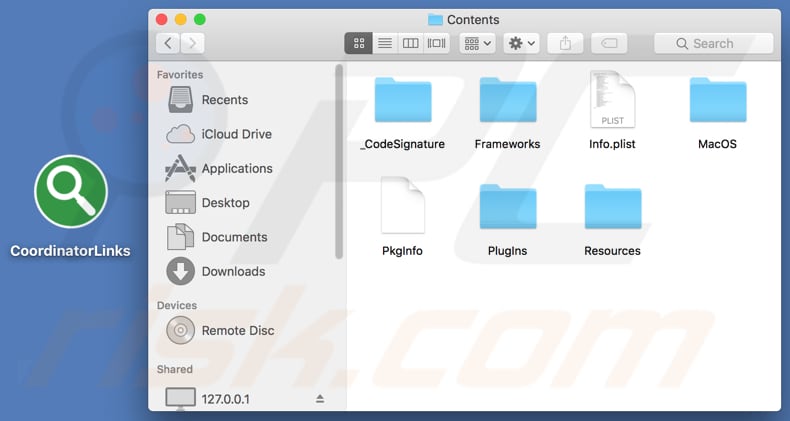This screenshot has height=421, width=790.
Task: Focus the Search field
Action: click(x=713, y=43)
